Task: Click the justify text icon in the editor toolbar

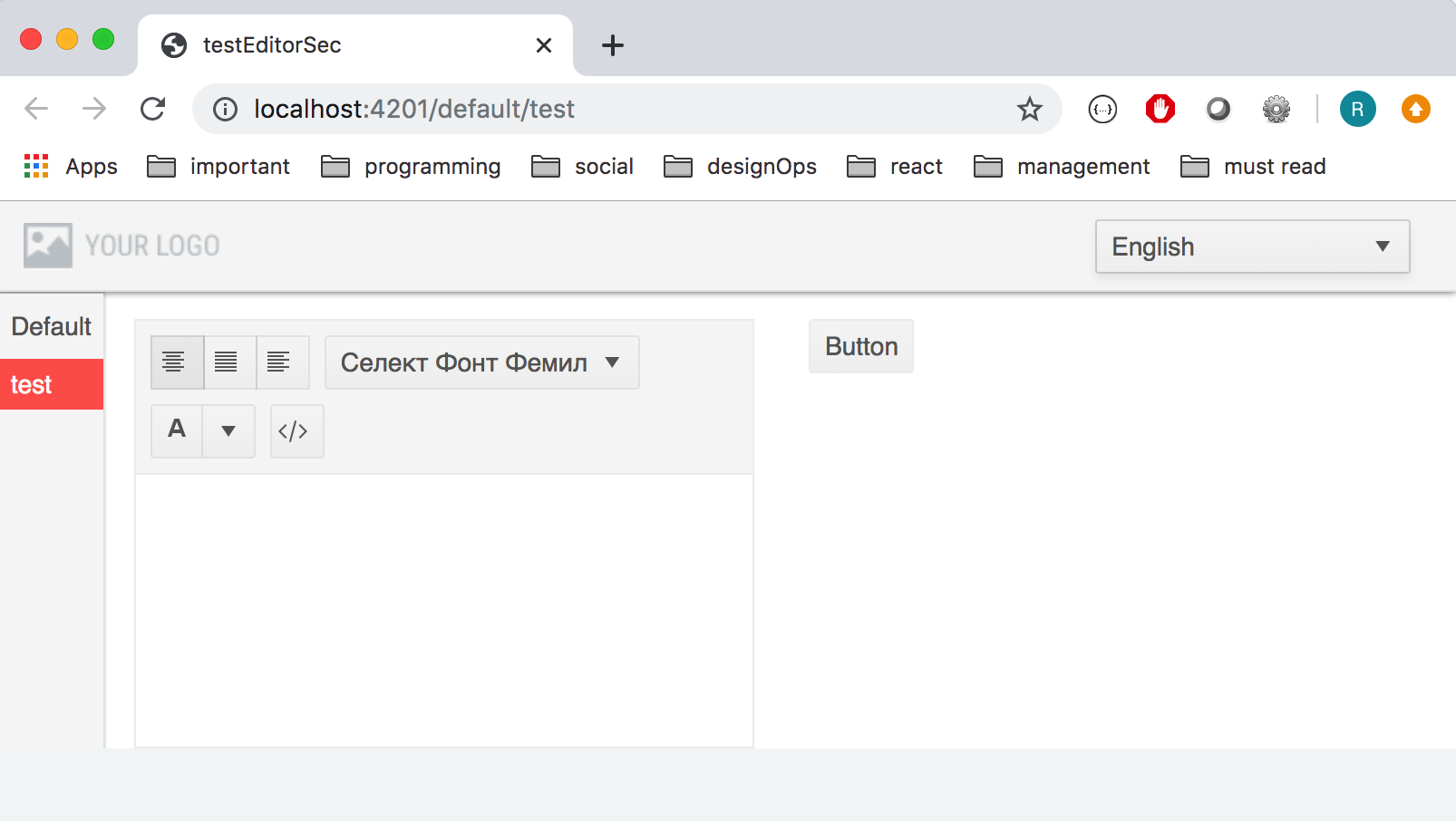Action: coord(229,362)
